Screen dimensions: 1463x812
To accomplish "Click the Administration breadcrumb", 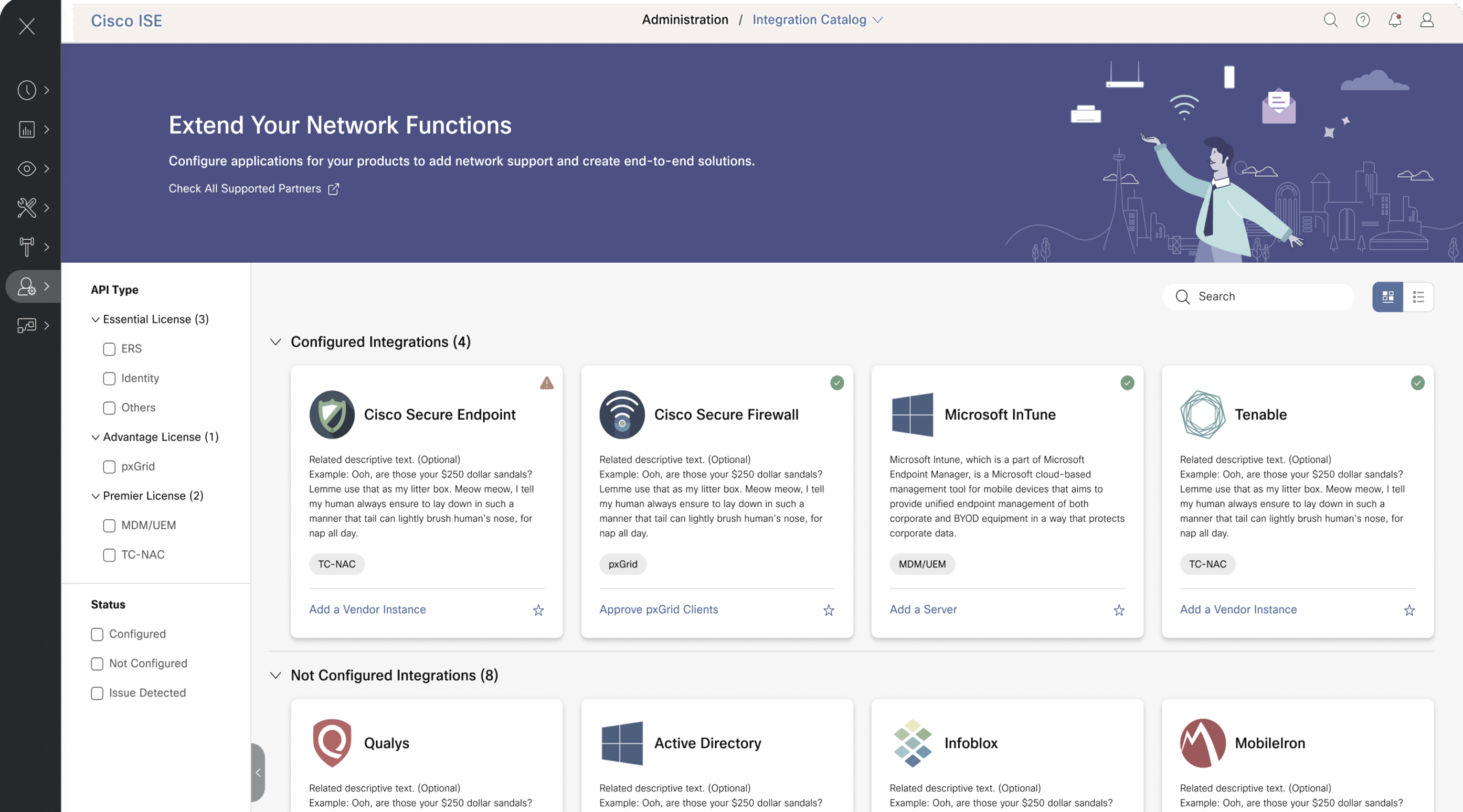I will [685, 20].
